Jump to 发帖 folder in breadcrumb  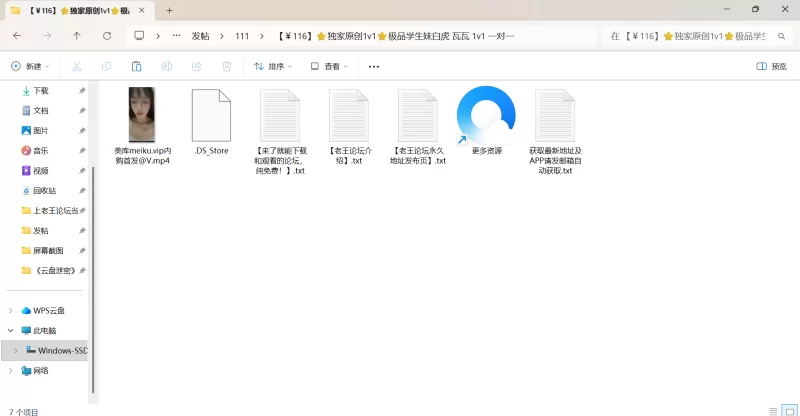click(x=201, y=36)
